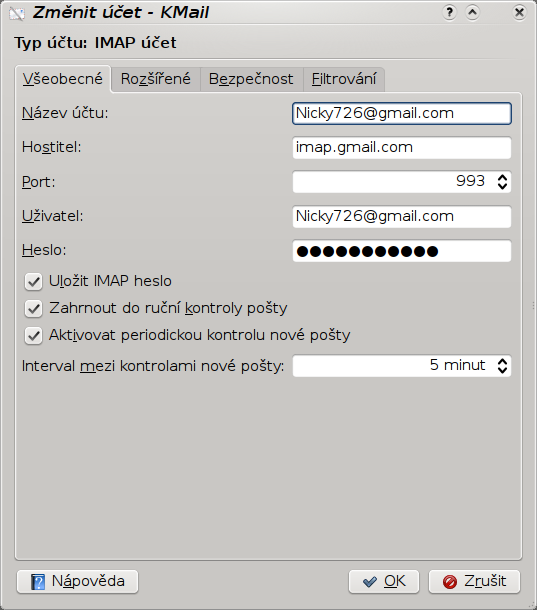Click the Heslo label
Viewport: 537px width, 610px height.
click(x=44, y=250)
